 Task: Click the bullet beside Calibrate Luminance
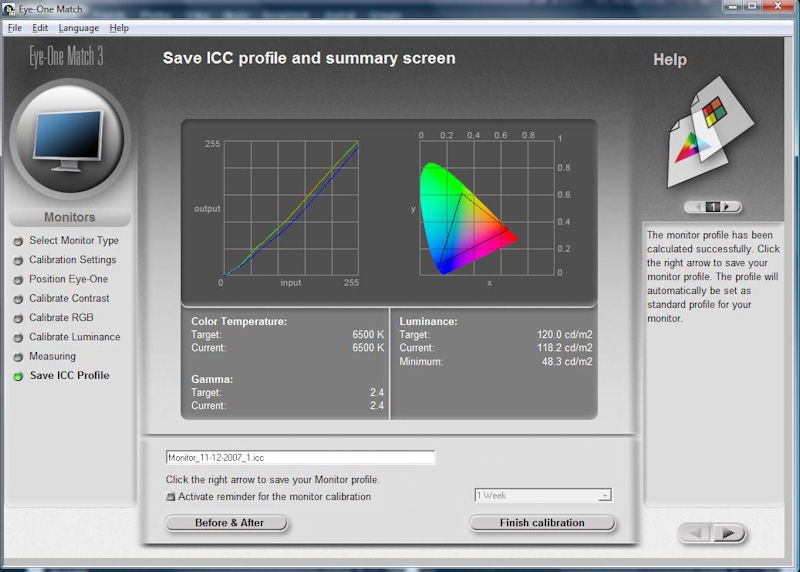[18, 338]
